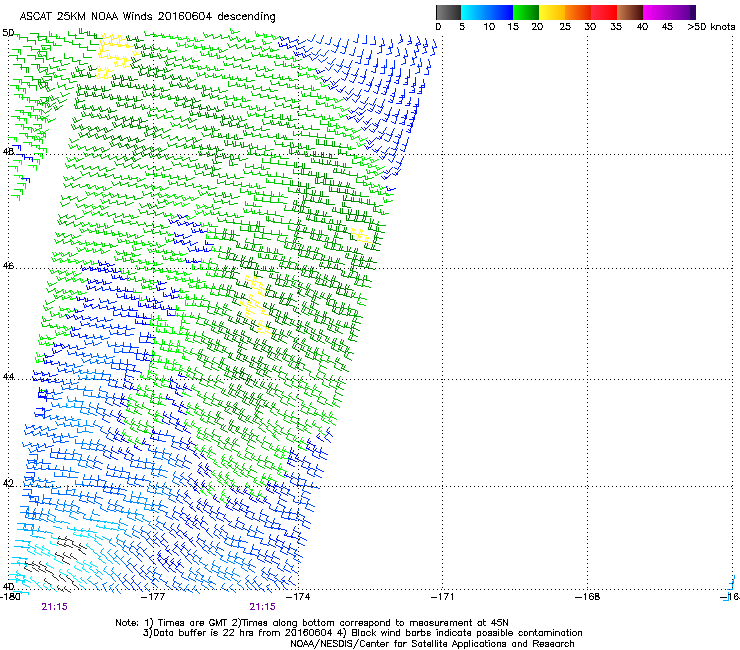740x650 pixels.
Task: Click the yellow 20-25 knots legend segment
Action: (552, 12)
